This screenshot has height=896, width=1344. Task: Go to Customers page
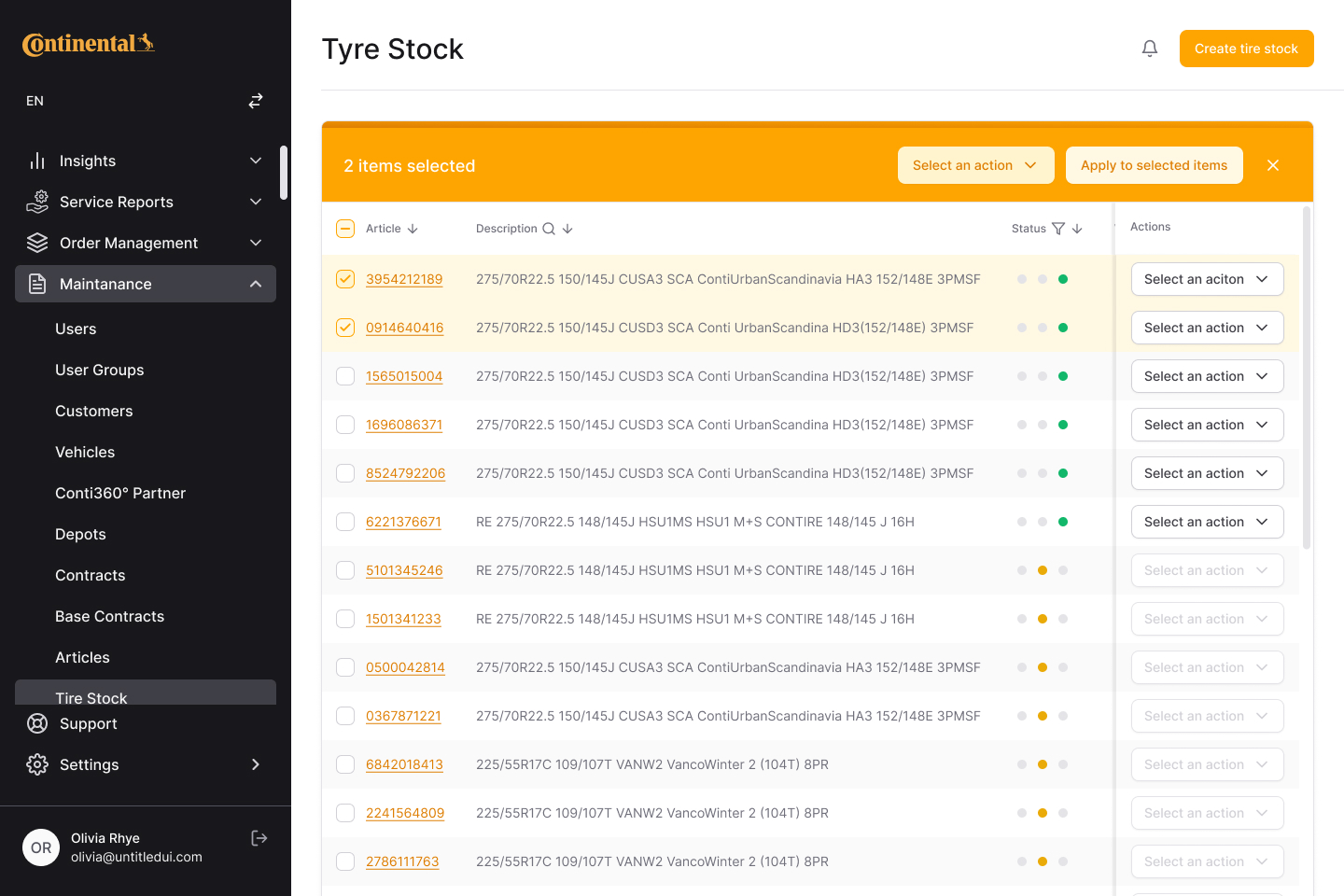(94, 411)
